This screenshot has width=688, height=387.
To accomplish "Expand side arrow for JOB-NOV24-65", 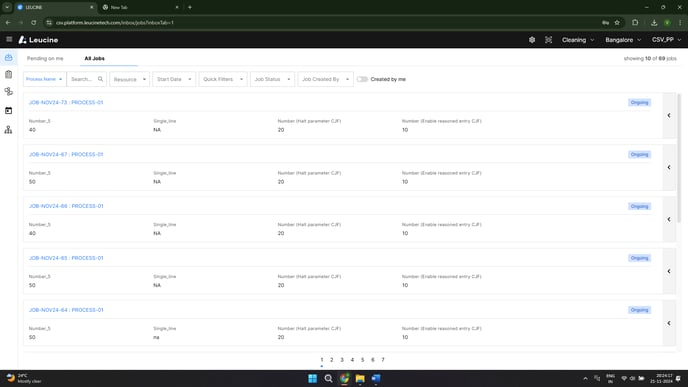I will [x=669, y=271].
